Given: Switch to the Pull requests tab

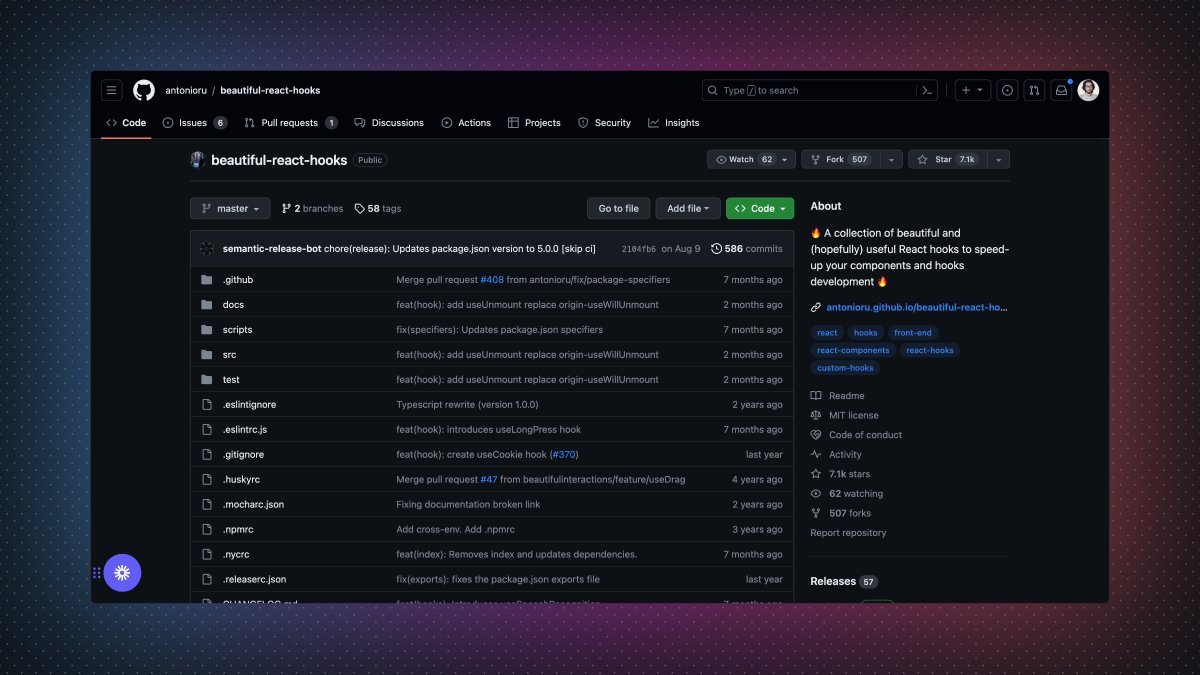Looking at the screenshot, I should click(291, 122).
